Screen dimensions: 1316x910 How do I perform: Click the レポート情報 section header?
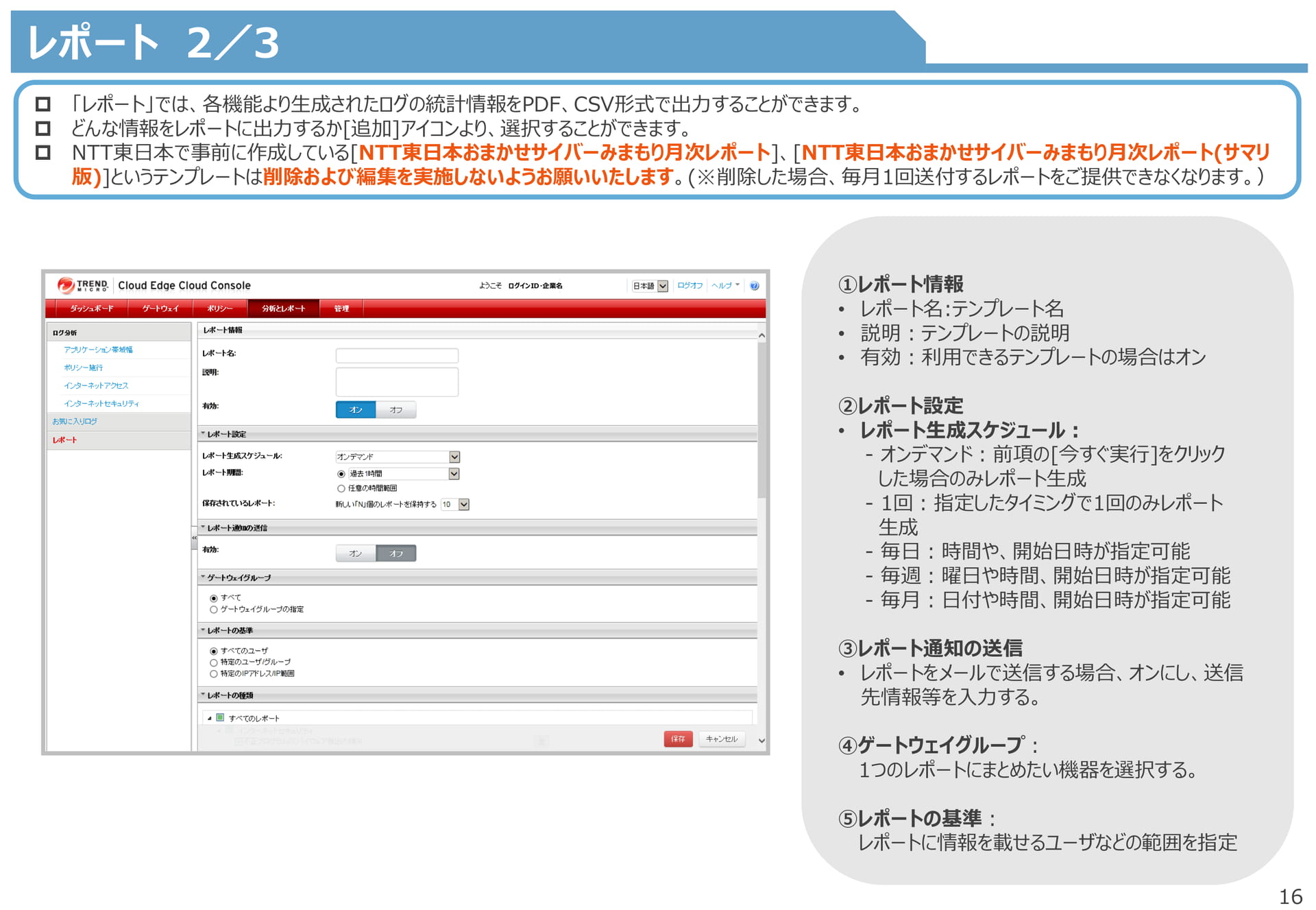tap(477, 331)
